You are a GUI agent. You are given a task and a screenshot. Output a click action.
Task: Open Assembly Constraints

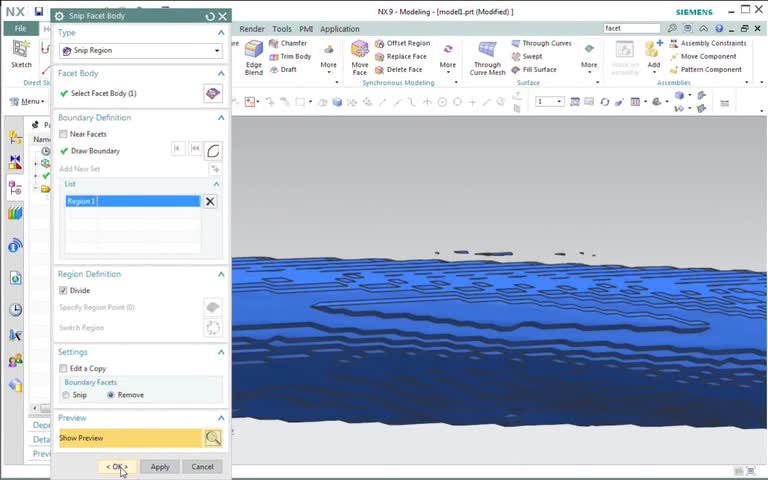[x=708, y=43]
